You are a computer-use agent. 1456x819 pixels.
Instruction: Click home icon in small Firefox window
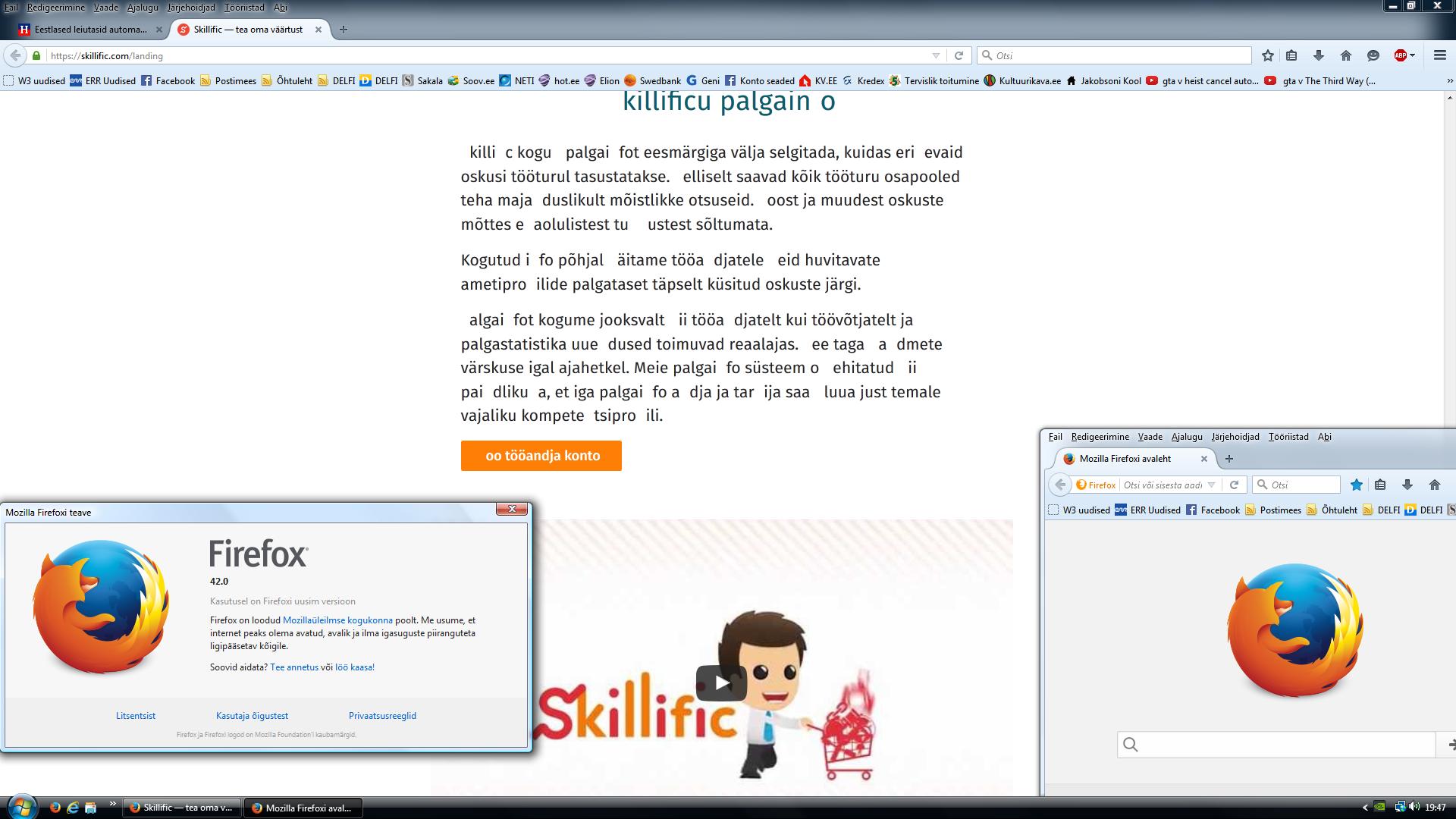tap(1434, 485)
